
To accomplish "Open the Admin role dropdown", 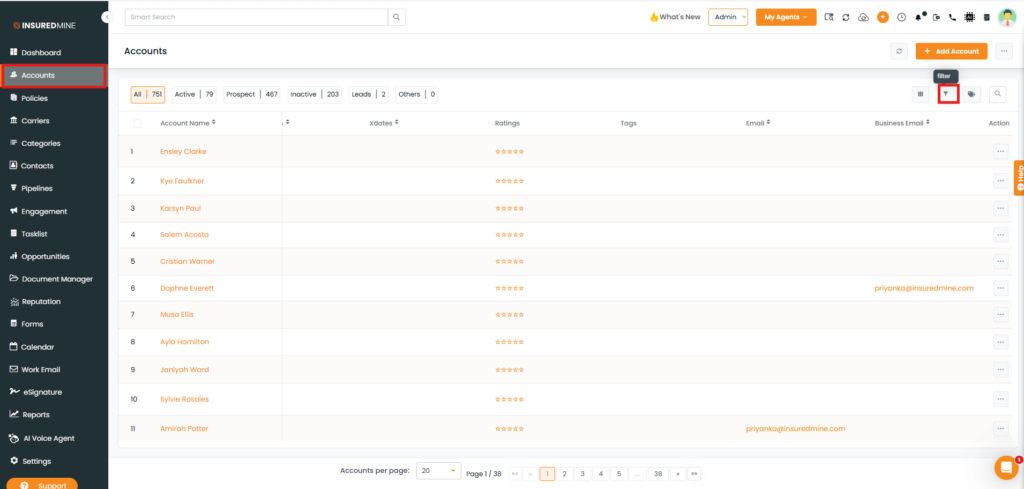I will click(728, 17).
